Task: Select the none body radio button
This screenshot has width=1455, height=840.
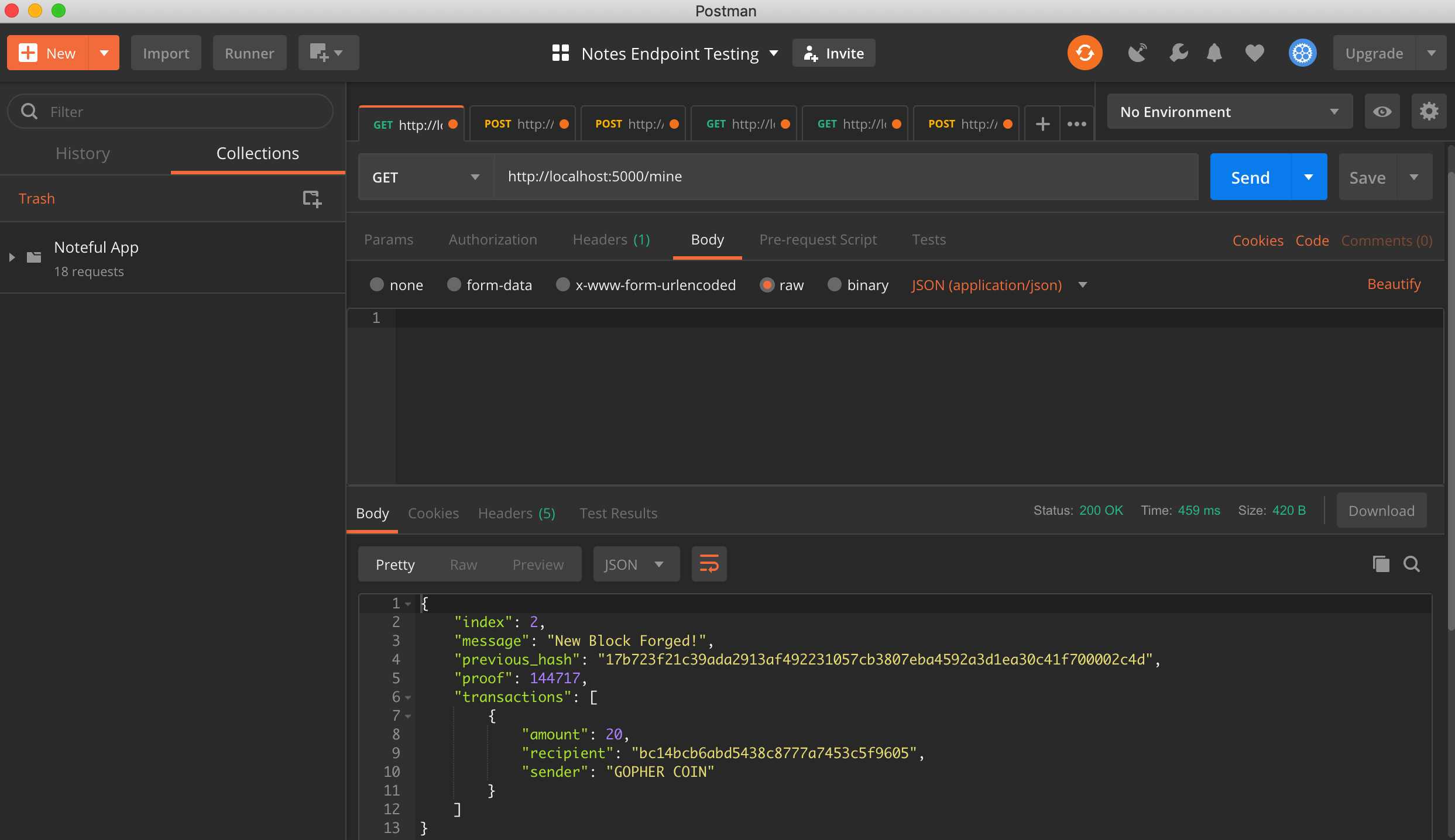Action: click(378, 285)
